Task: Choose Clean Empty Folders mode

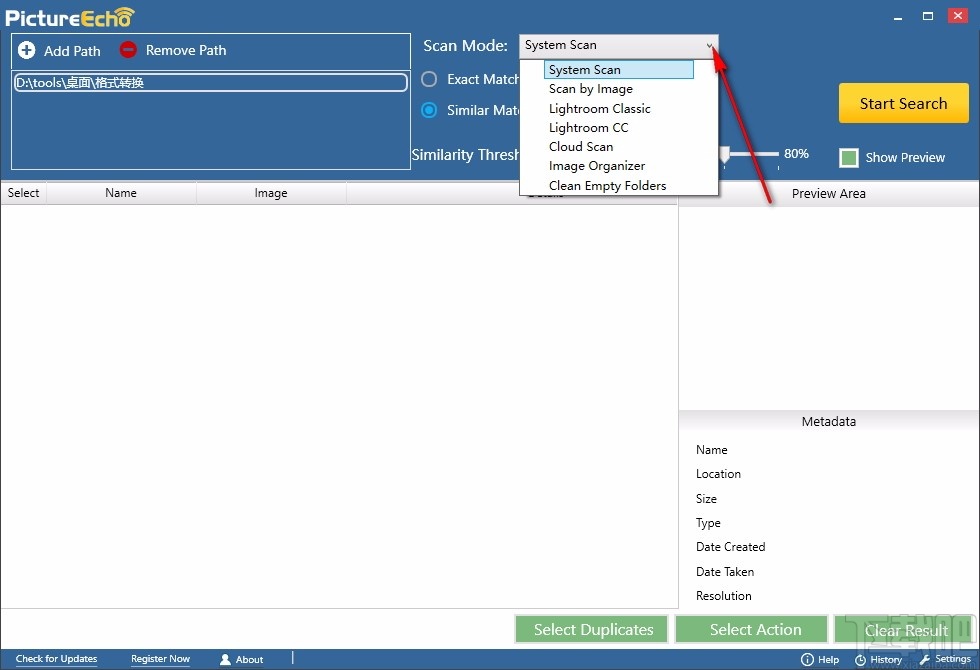Action: [x=608, y=186]
